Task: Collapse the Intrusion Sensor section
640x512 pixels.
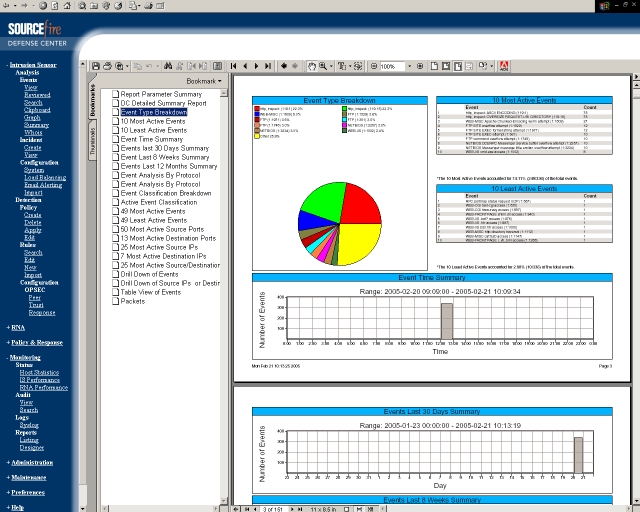Action: click(x=7, y=65)
